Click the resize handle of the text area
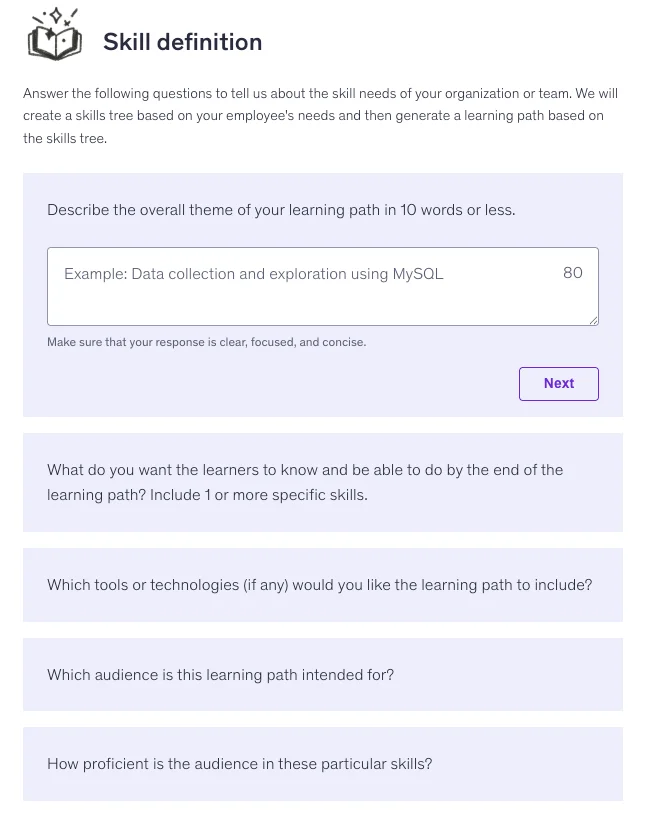This screenshot has width=649, height=815. pyautogui.click(x=594, y=320)
